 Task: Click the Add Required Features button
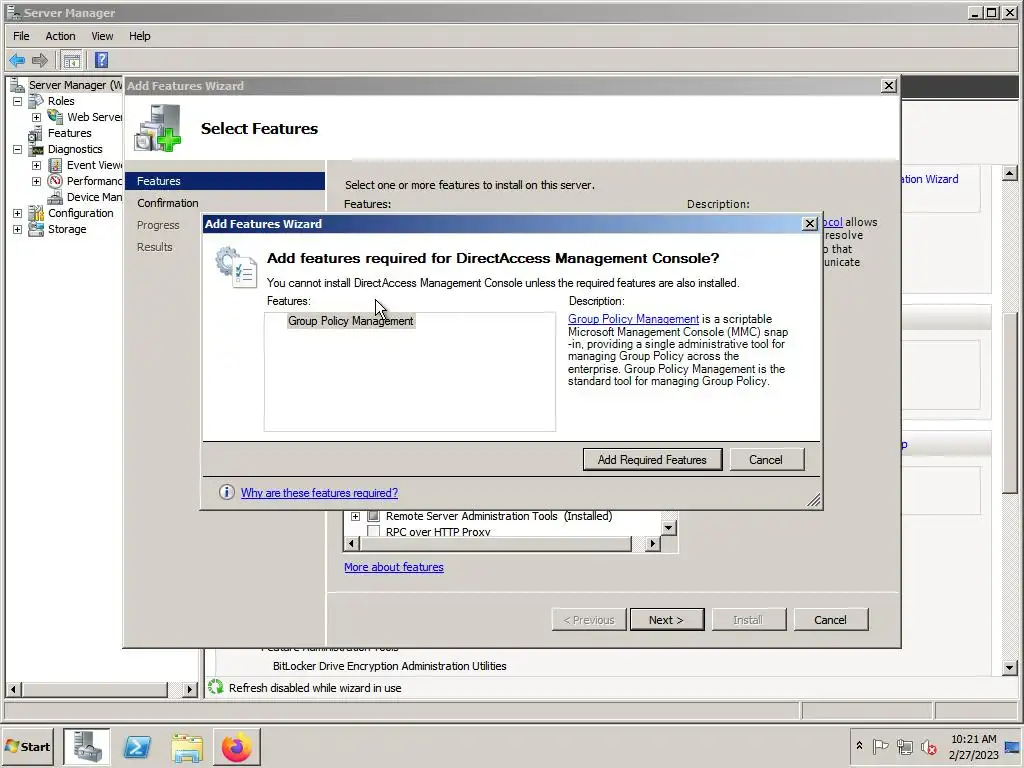pyautogui.click(x=652, y=460)
